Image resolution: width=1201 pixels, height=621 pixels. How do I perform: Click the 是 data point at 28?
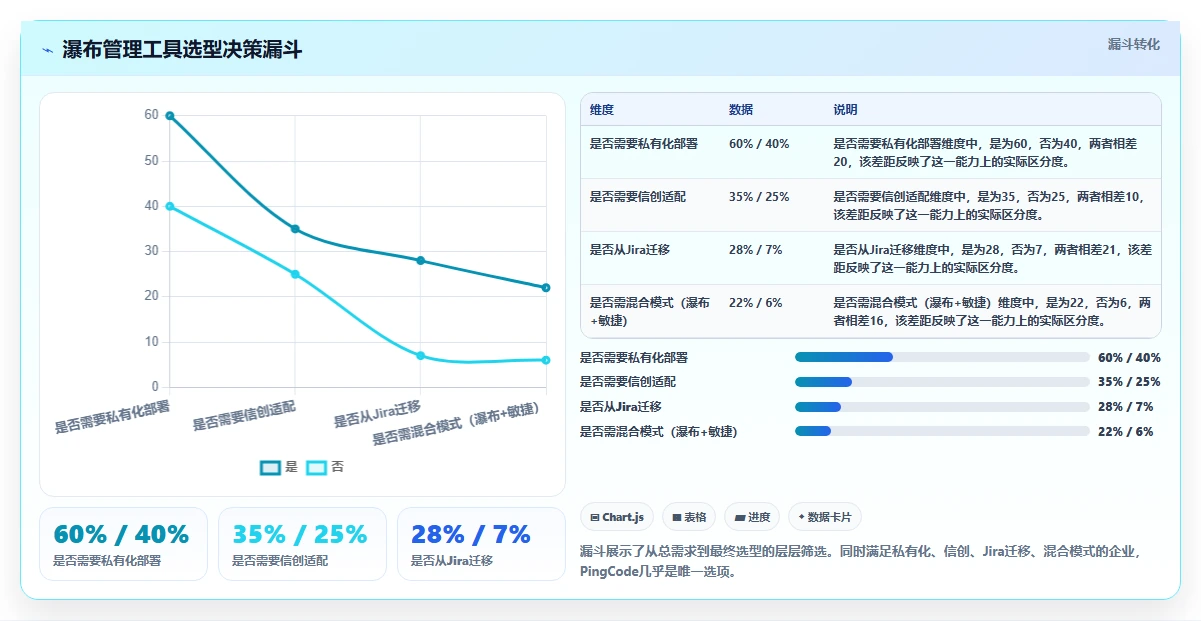[421, 260]
